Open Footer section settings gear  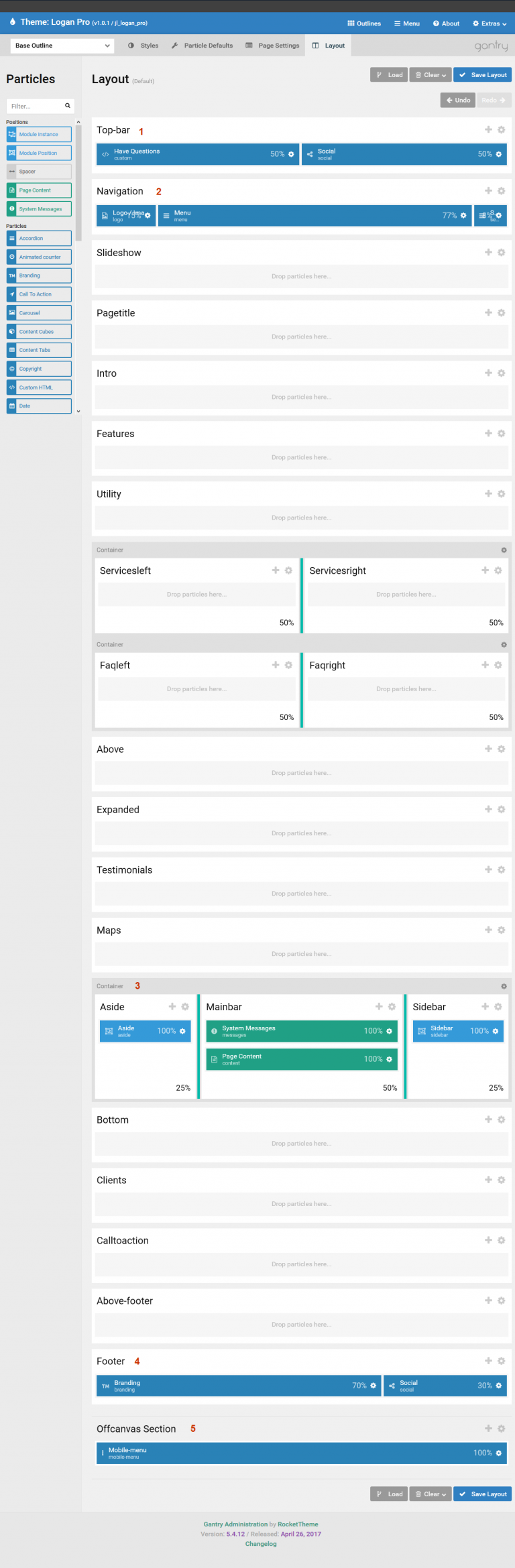(x=501, y=1361)
